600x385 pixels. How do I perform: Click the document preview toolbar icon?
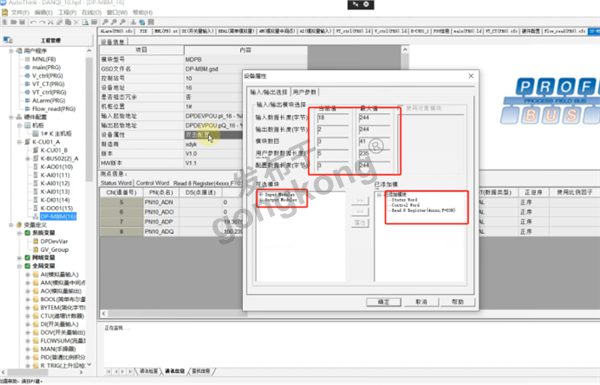(85, 22)
